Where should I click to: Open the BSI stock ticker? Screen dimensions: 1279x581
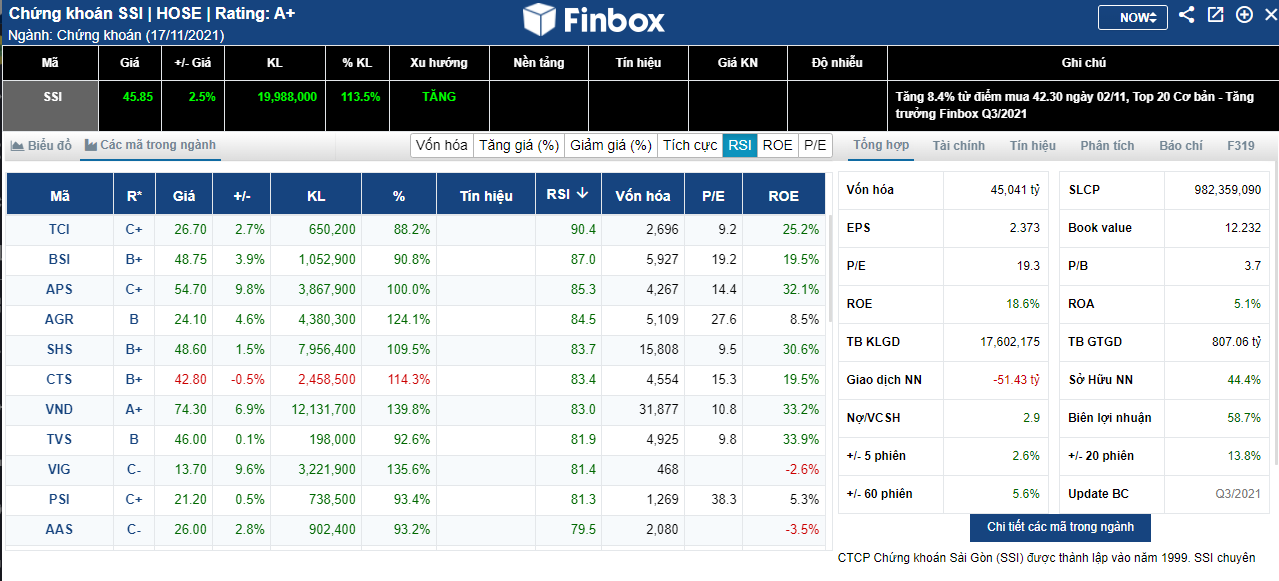pos(60,259)
